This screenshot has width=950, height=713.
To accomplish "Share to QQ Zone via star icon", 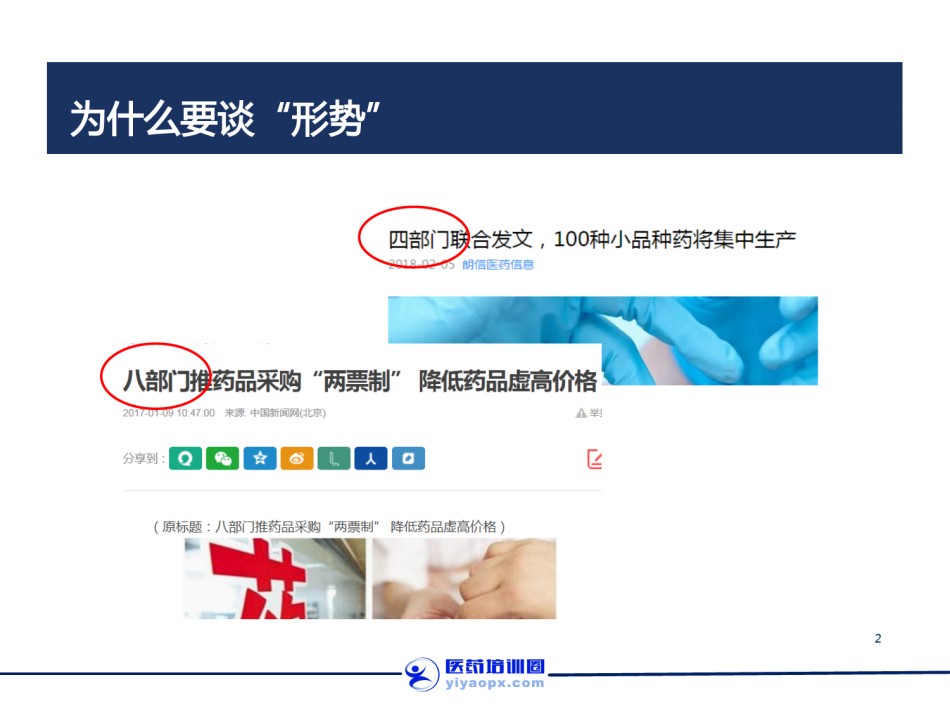I will [x=260, y=459].
